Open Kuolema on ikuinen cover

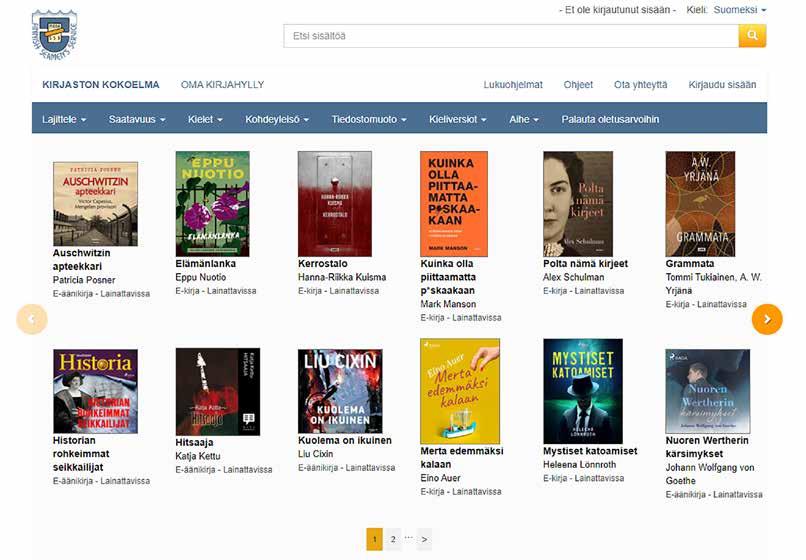(340, 391)
